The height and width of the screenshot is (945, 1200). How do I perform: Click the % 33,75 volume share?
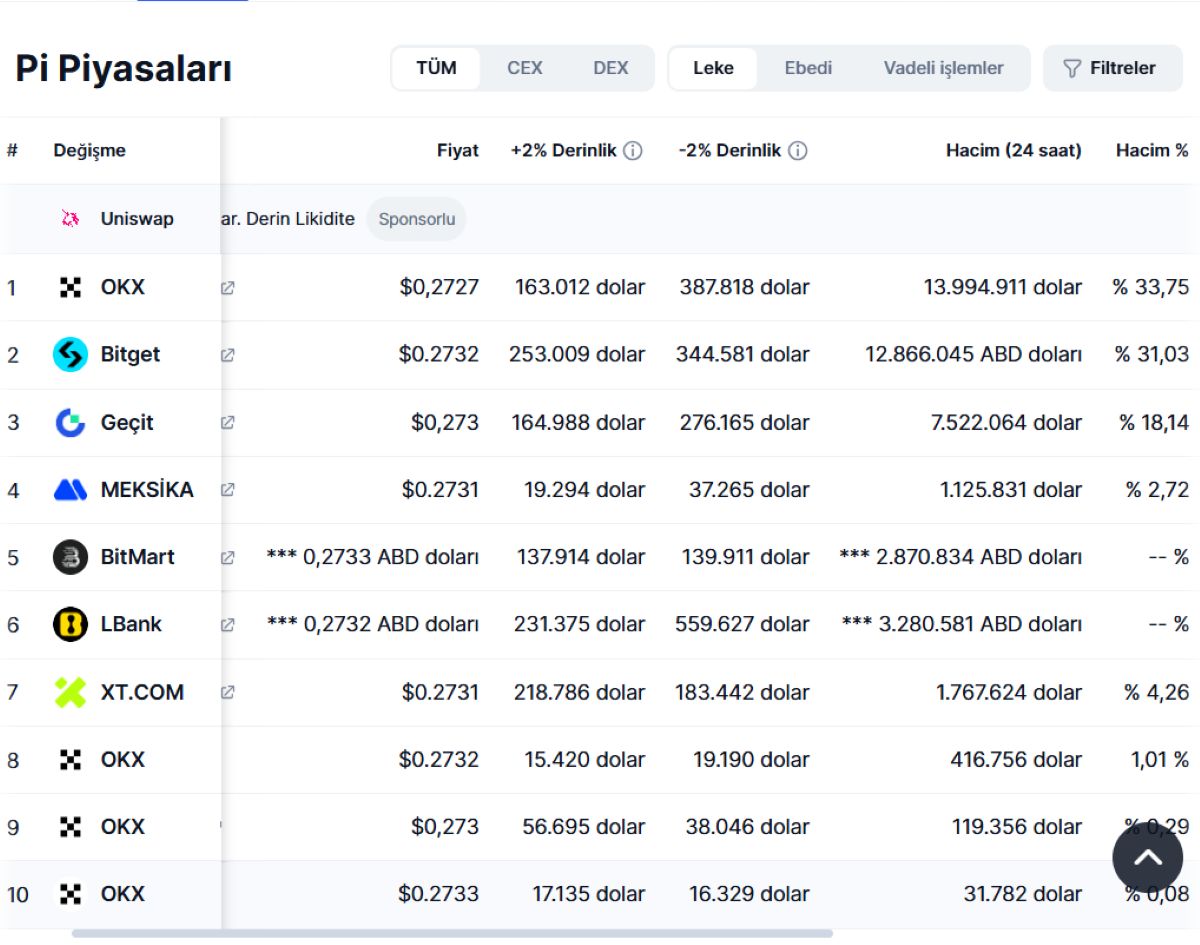pyautogui.click(x=1151, y=288)
